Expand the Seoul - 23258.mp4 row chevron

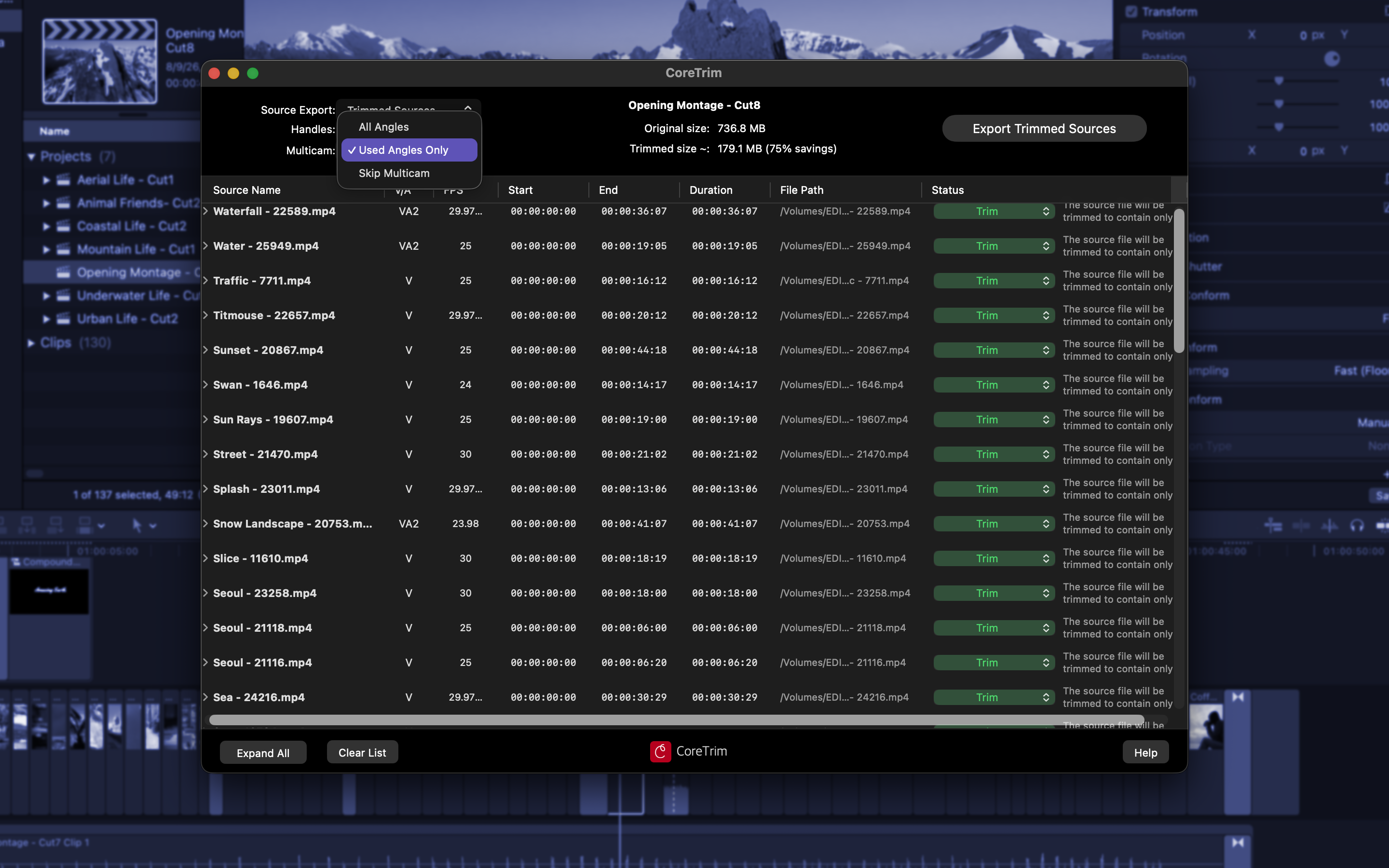pos(205,593)
